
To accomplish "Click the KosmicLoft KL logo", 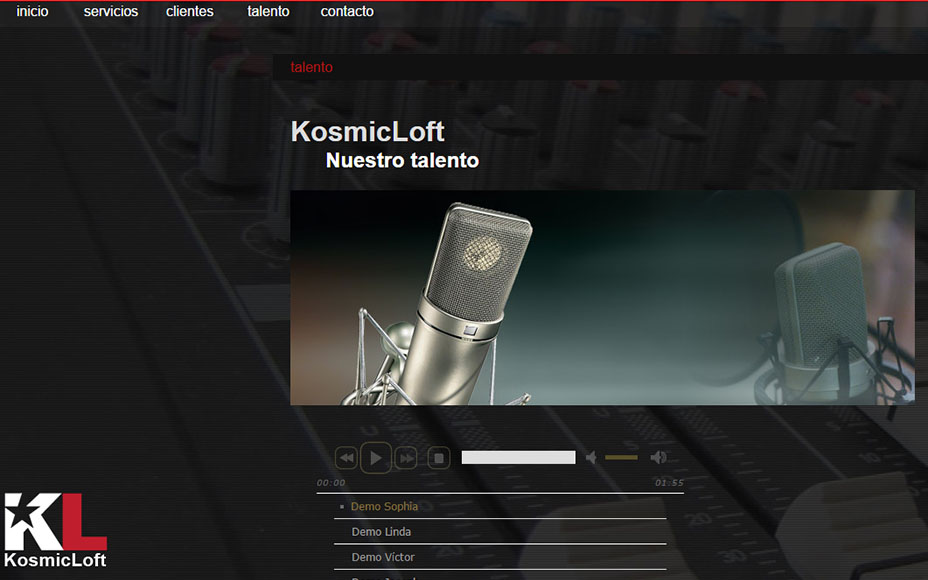I will click(55, 530).
